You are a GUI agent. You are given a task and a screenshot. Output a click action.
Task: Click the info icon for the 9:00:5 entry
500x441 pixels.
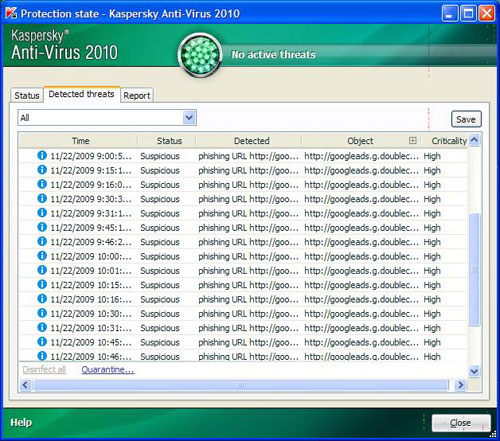coord(42,155)
